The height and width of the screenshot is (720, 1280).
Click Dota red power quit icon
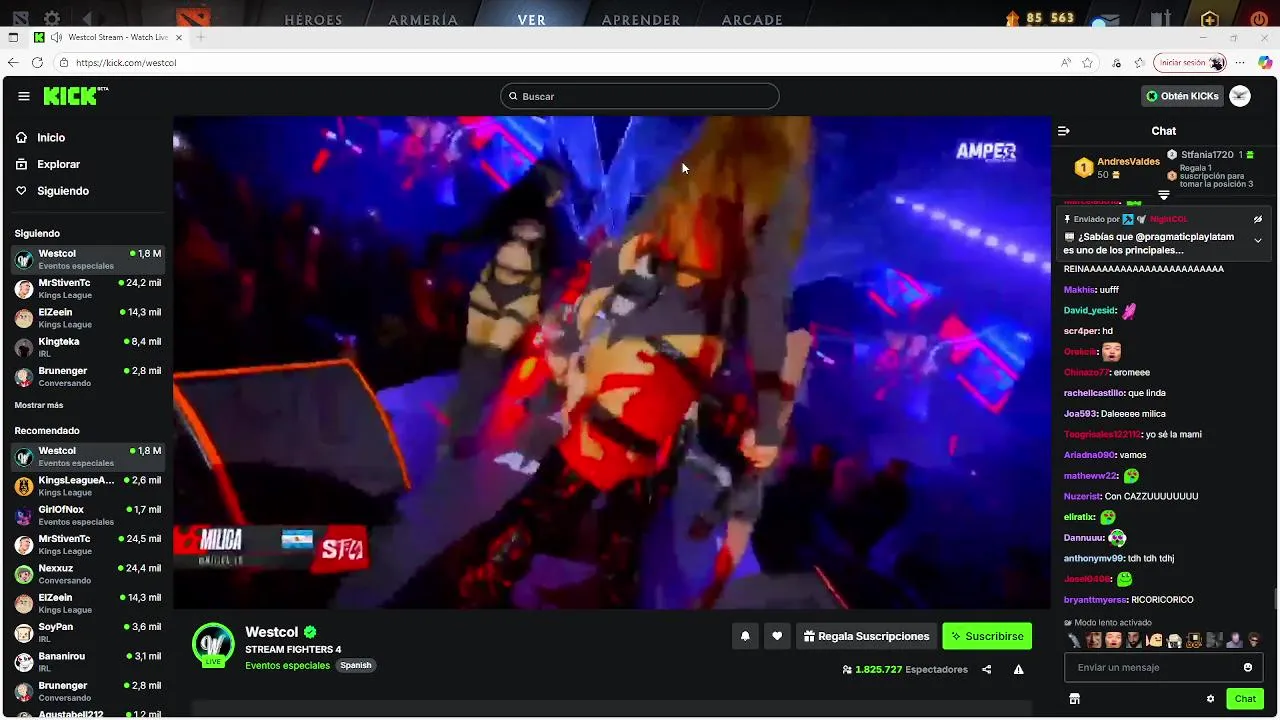pos(1259,18)
